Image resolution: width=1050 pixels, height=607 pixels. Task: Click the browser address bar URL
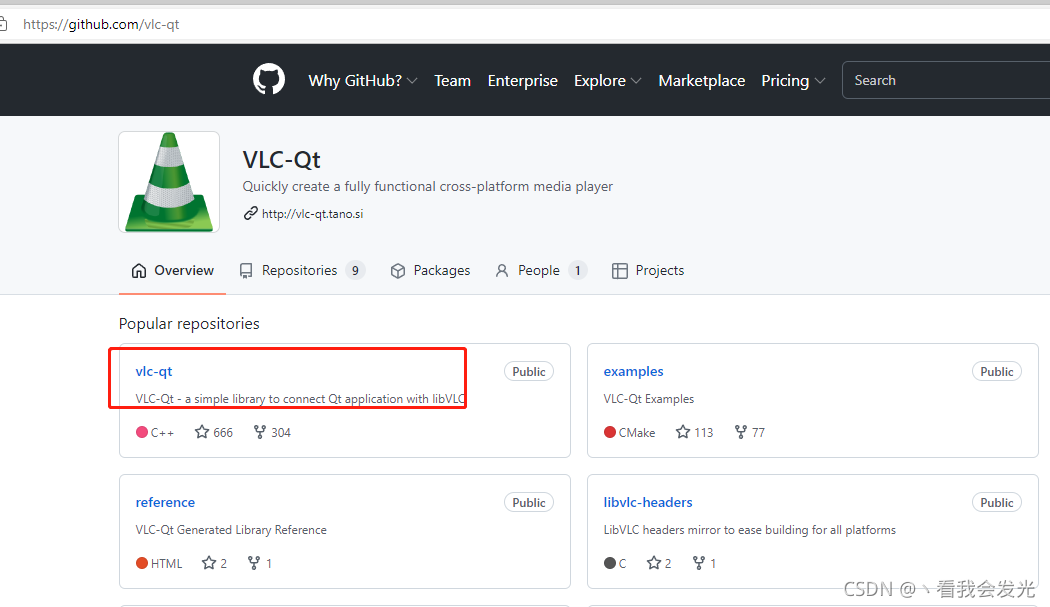(x=101, y=25)
